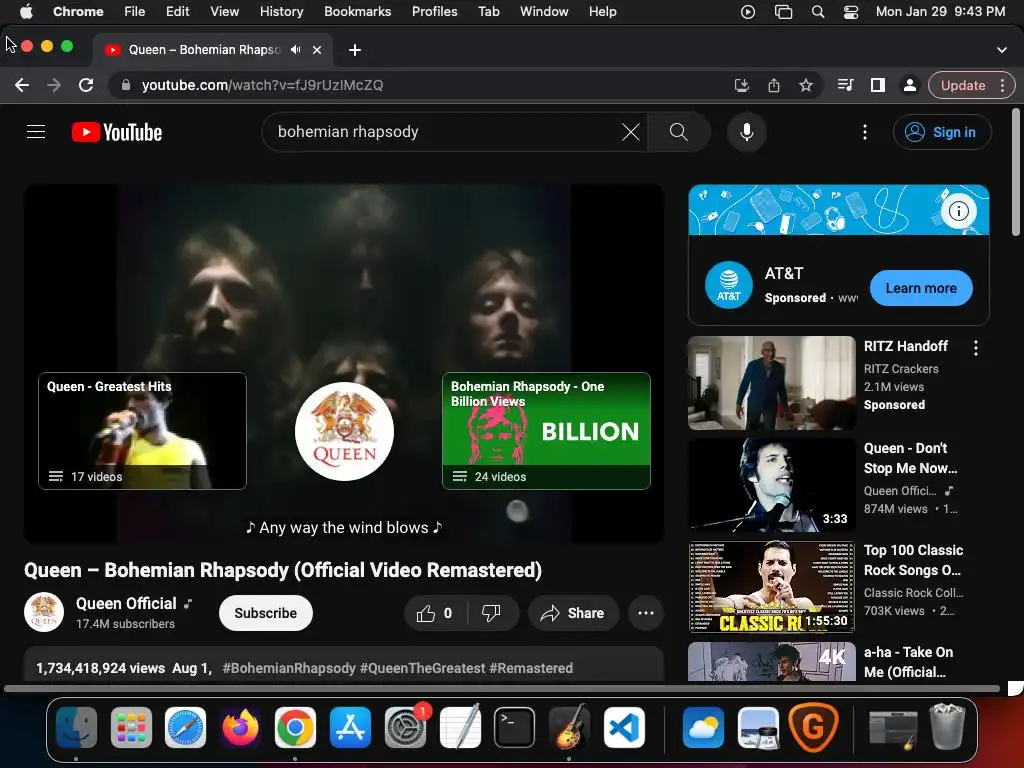The height and width of the screenshot is (768, 1024).
Task: Open Queen - Don't Stop Me Now thumbnail
Action: coord(771,485)
